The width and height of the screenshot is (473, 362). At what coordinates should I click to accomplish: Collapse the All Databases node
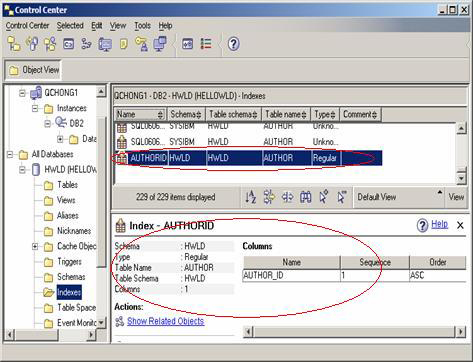[10, 154]
